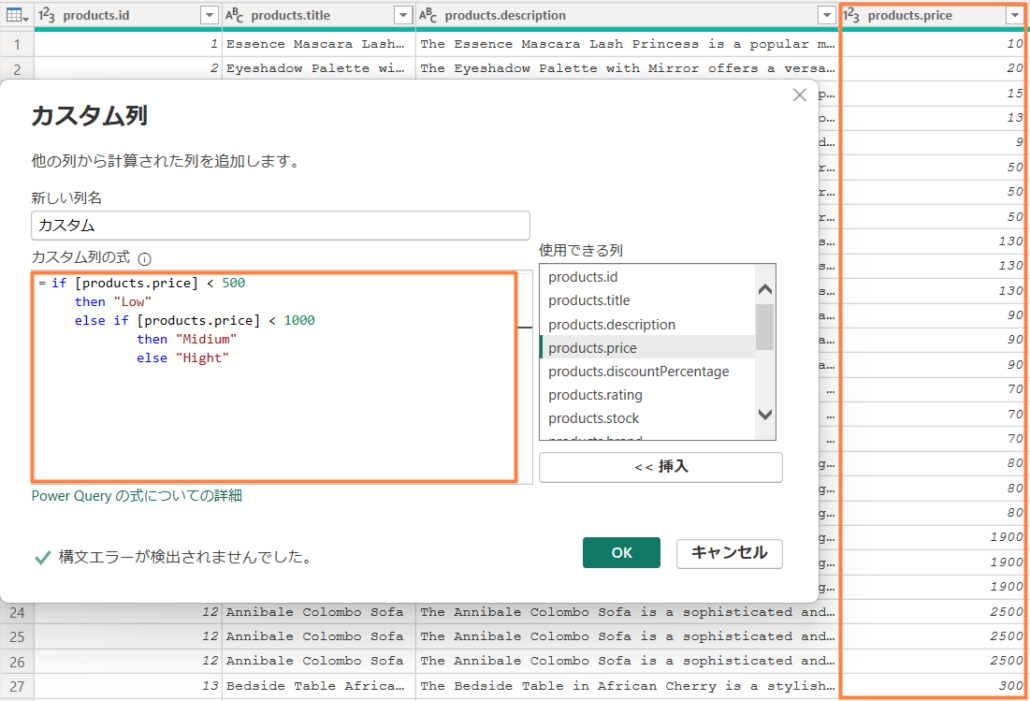The width and height of the screenshot is (1030, 701).
Task: Click the text type icon of products.description
Action: 428,15
